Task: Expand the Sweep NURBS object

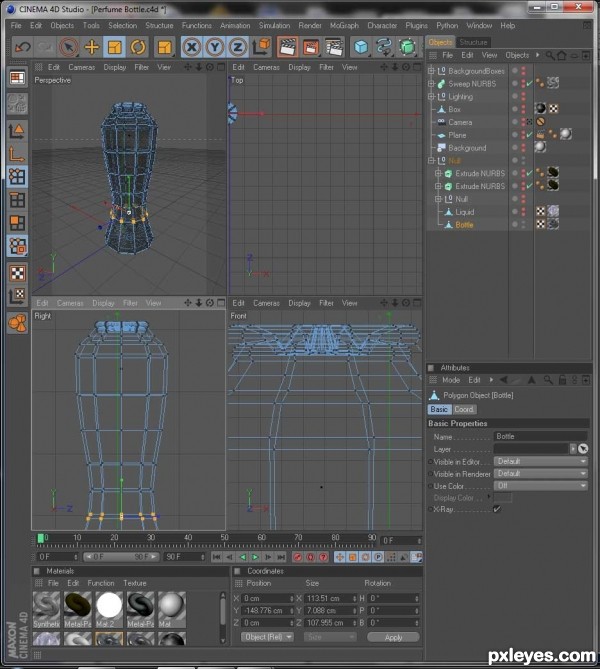Action: tap(431, 84)
